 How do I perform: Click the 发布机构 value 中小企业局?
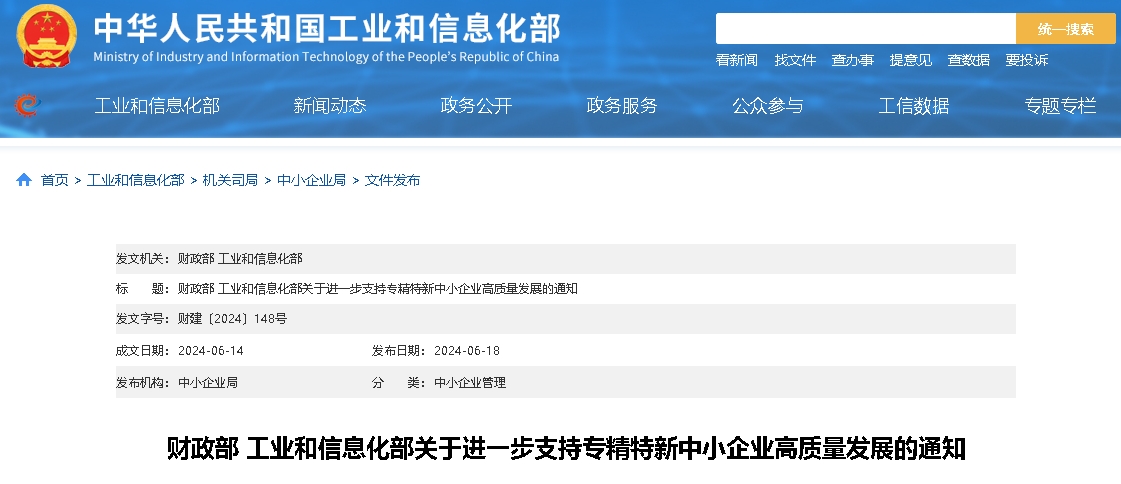point(207,382)
